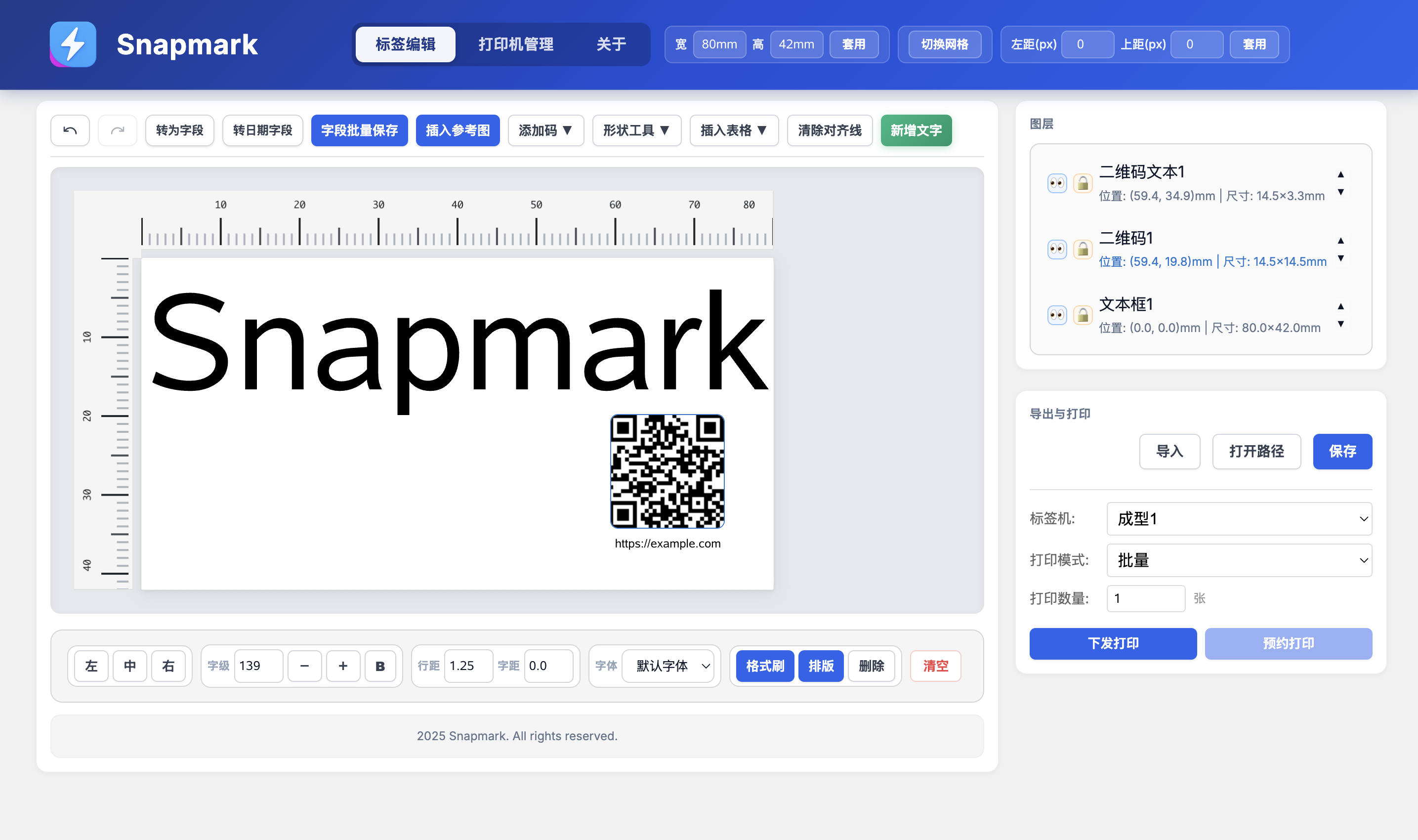Open the 添加码 dropdown
Screen dimensions: 1418x840
(x=545, y=130)
